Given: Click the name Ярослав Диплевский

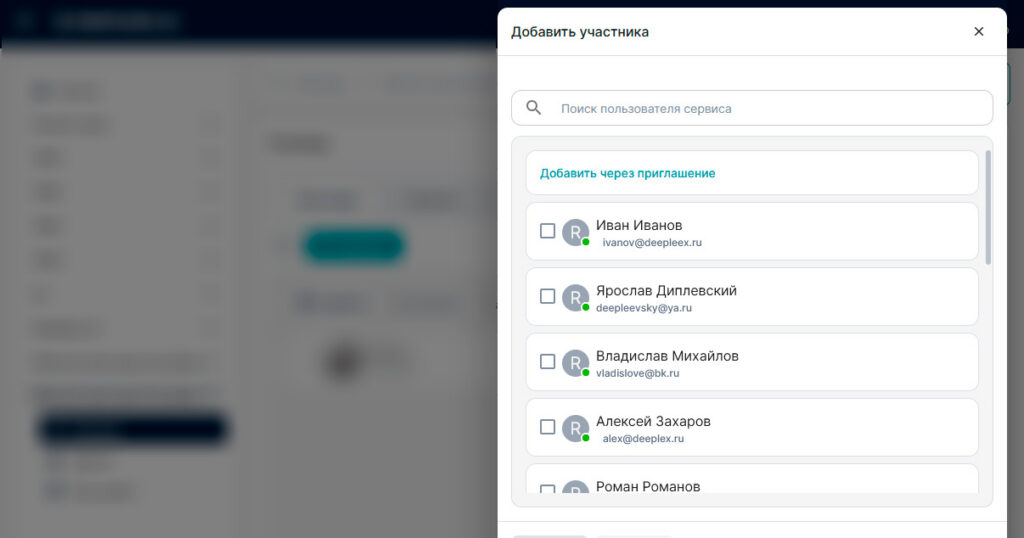Looking at the screenshot, I should coord(666,291).
